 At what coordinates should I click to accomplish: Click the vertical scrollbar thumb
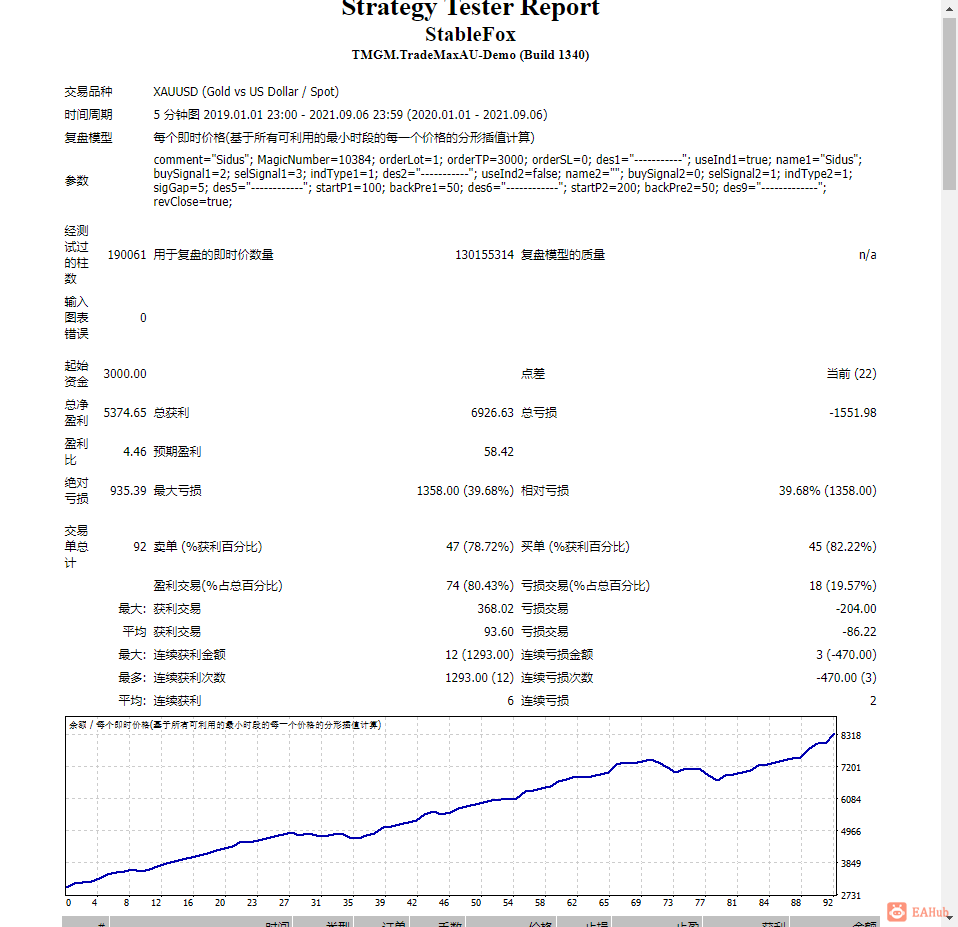pos(949,104)
